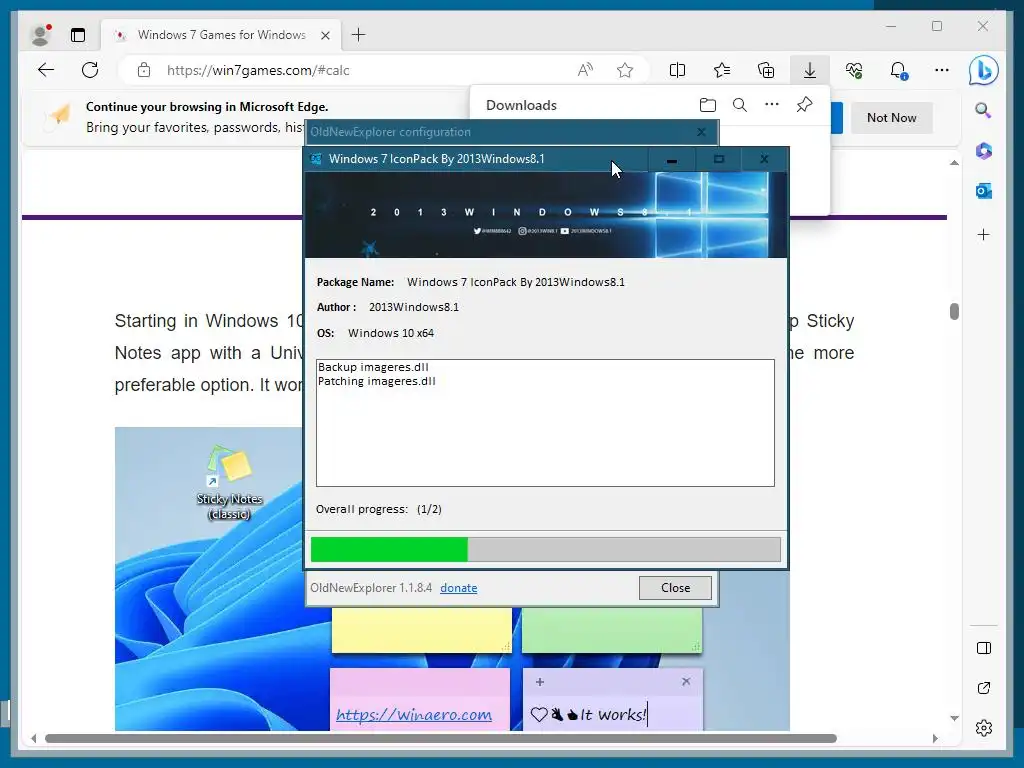Select the Windows 7 Games browser tab
The height and width of the screenshot is (768, 1024).
click(x=221, y=35)
